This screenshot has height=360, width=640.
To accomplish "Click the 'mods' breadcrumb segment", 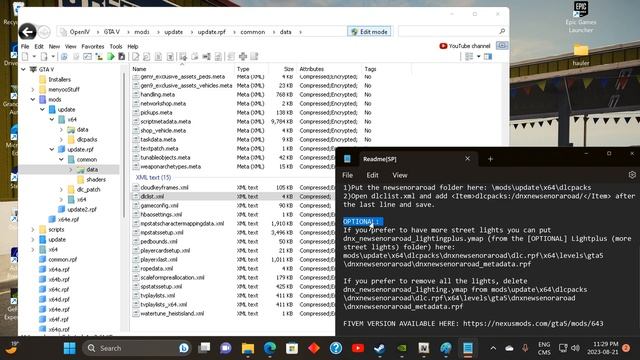I will tap(142, 32).
